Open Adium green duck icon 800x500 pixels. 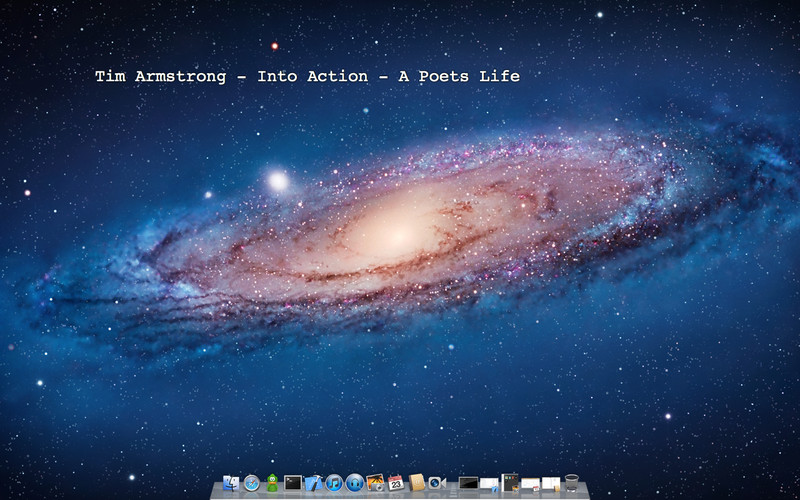click(272, 483)
